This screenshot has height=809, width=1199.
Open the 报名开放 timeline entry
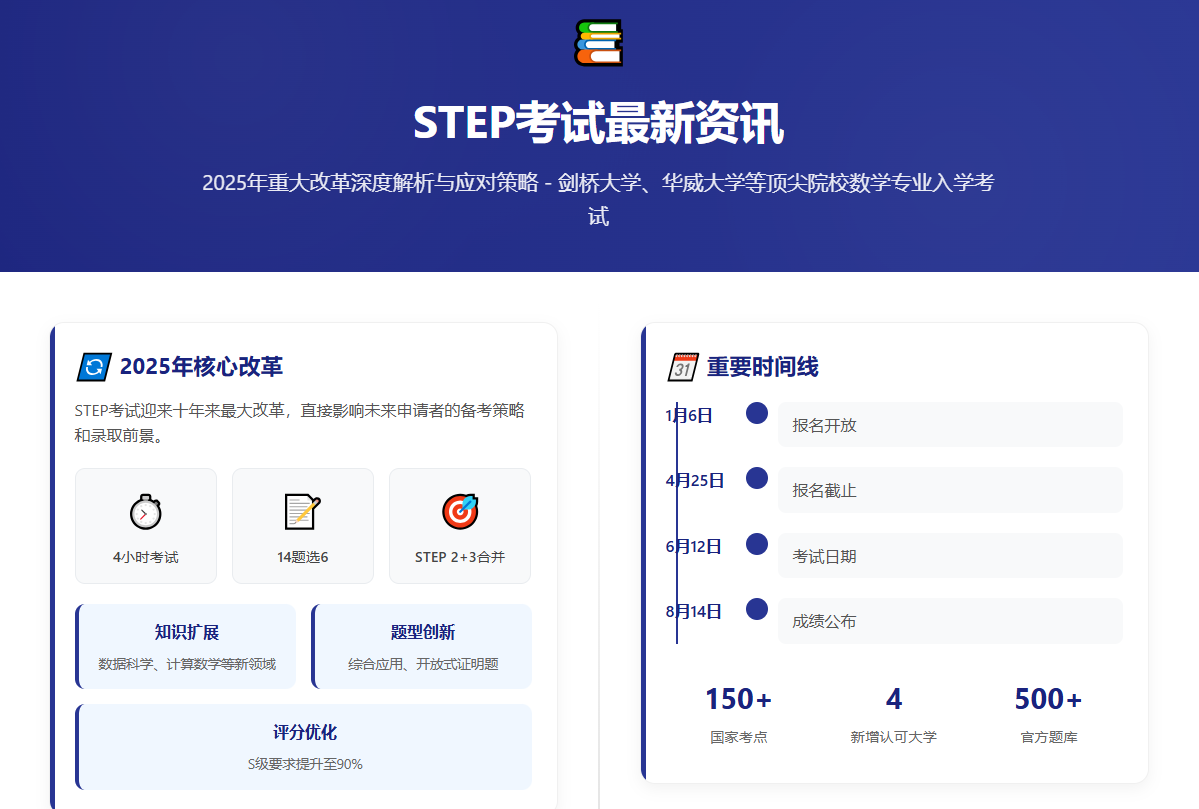point(949,425)
